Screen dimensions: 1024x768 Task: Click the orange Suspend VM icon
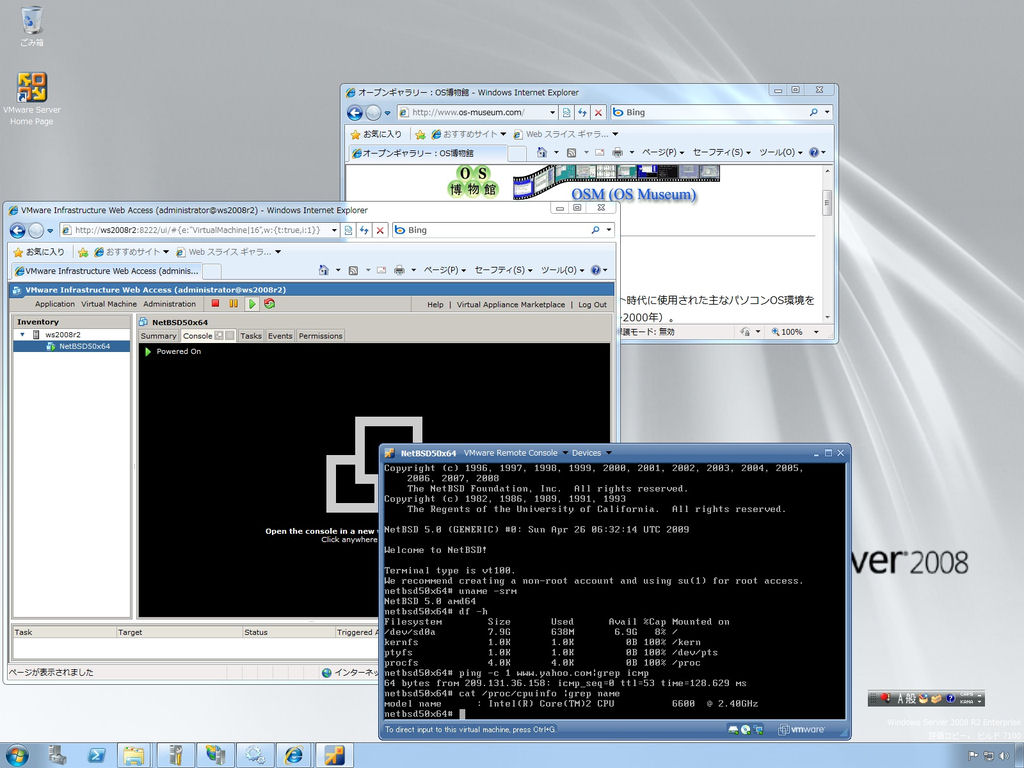233,304
